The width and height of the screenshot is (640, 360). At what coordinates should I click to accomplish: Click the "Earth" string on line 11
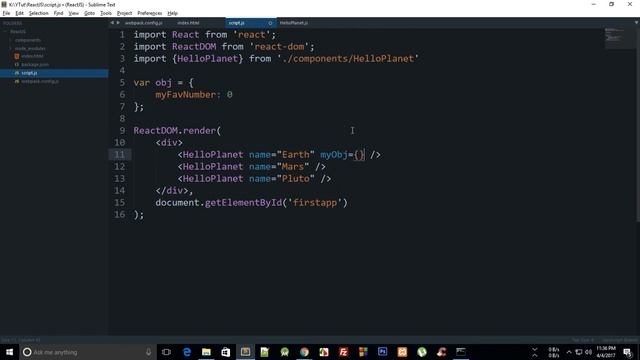tap(296, 155)
